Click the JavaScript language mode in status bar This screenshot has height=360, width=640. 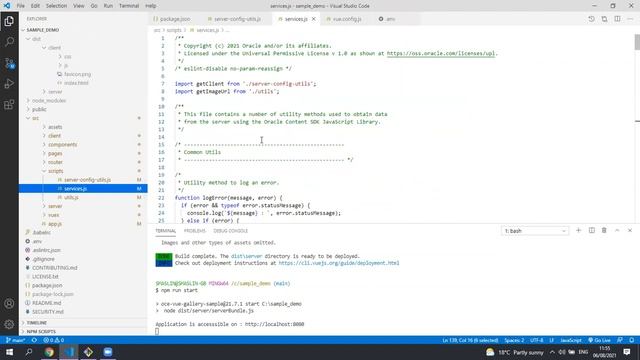[x=571, y=340]
